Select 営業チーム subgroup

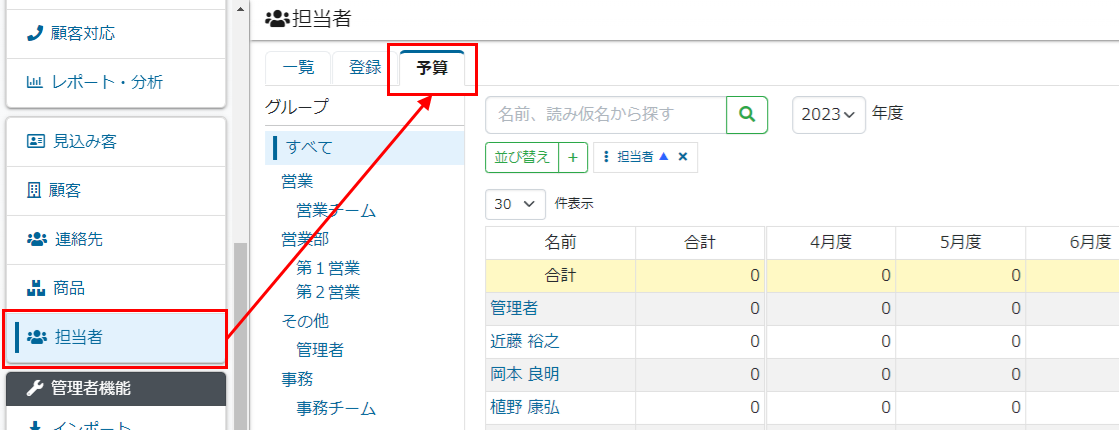(x=336, y=211)
